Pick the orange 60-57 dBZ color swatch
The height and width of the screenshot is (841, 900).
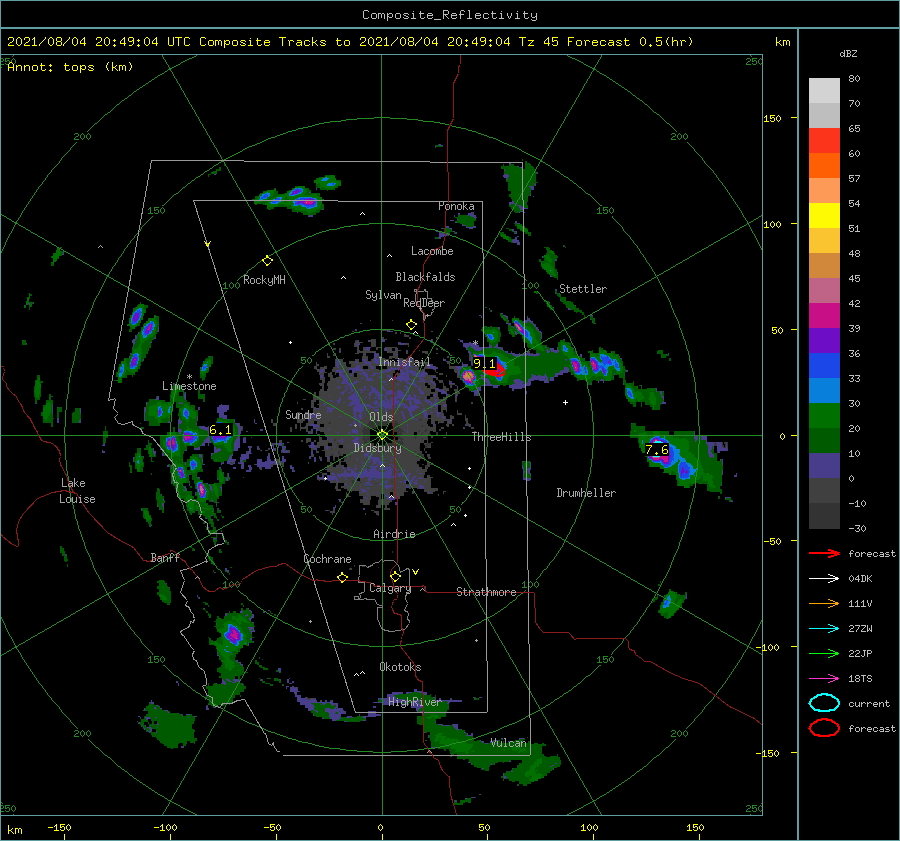click(x=824, y=166)
